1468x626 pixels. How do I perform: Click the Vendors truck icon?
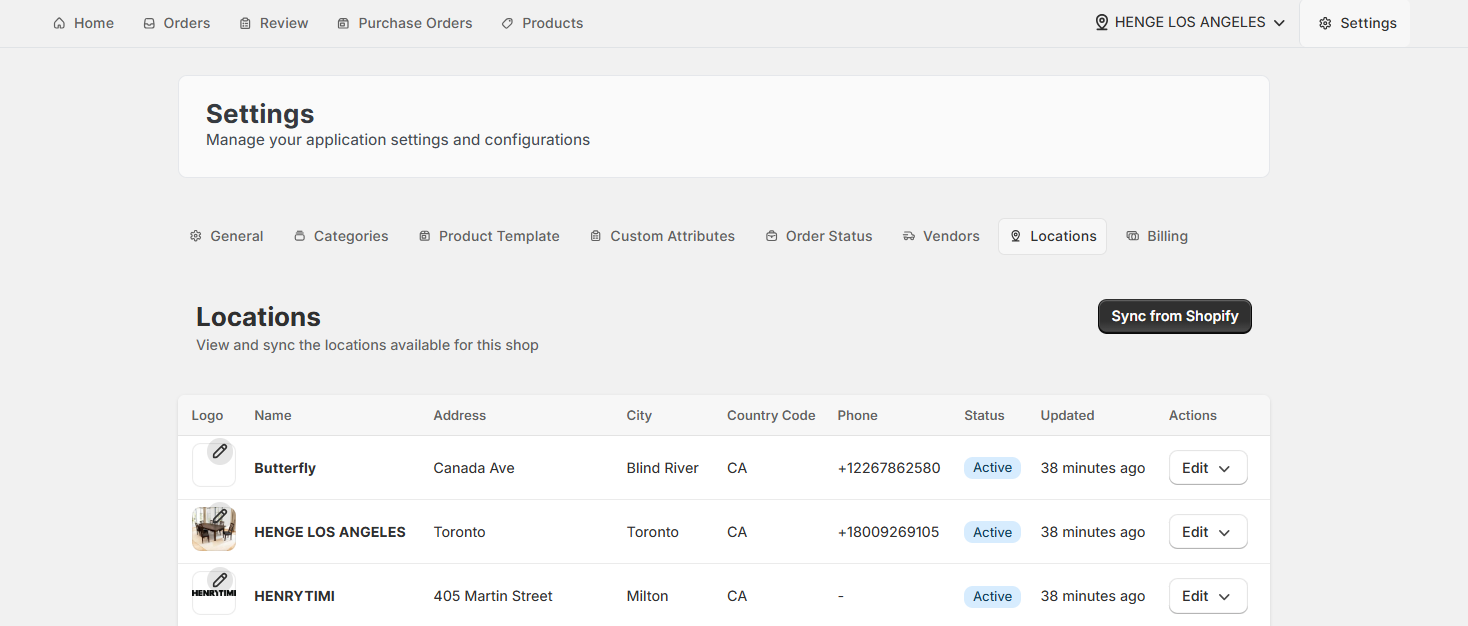[908, 236]
